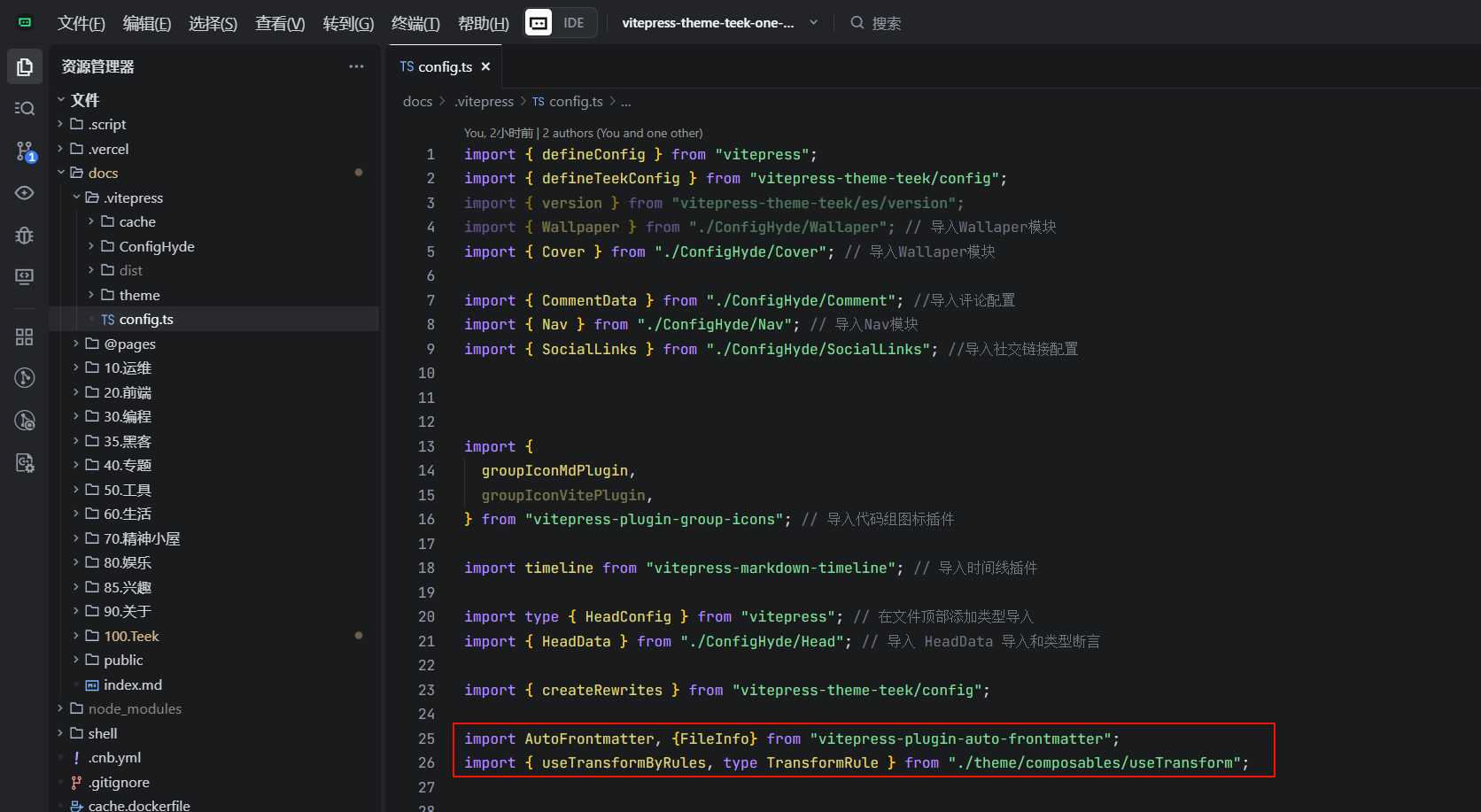
Task: Click the breadcrumb ellipsis segment
Action: 625,101
